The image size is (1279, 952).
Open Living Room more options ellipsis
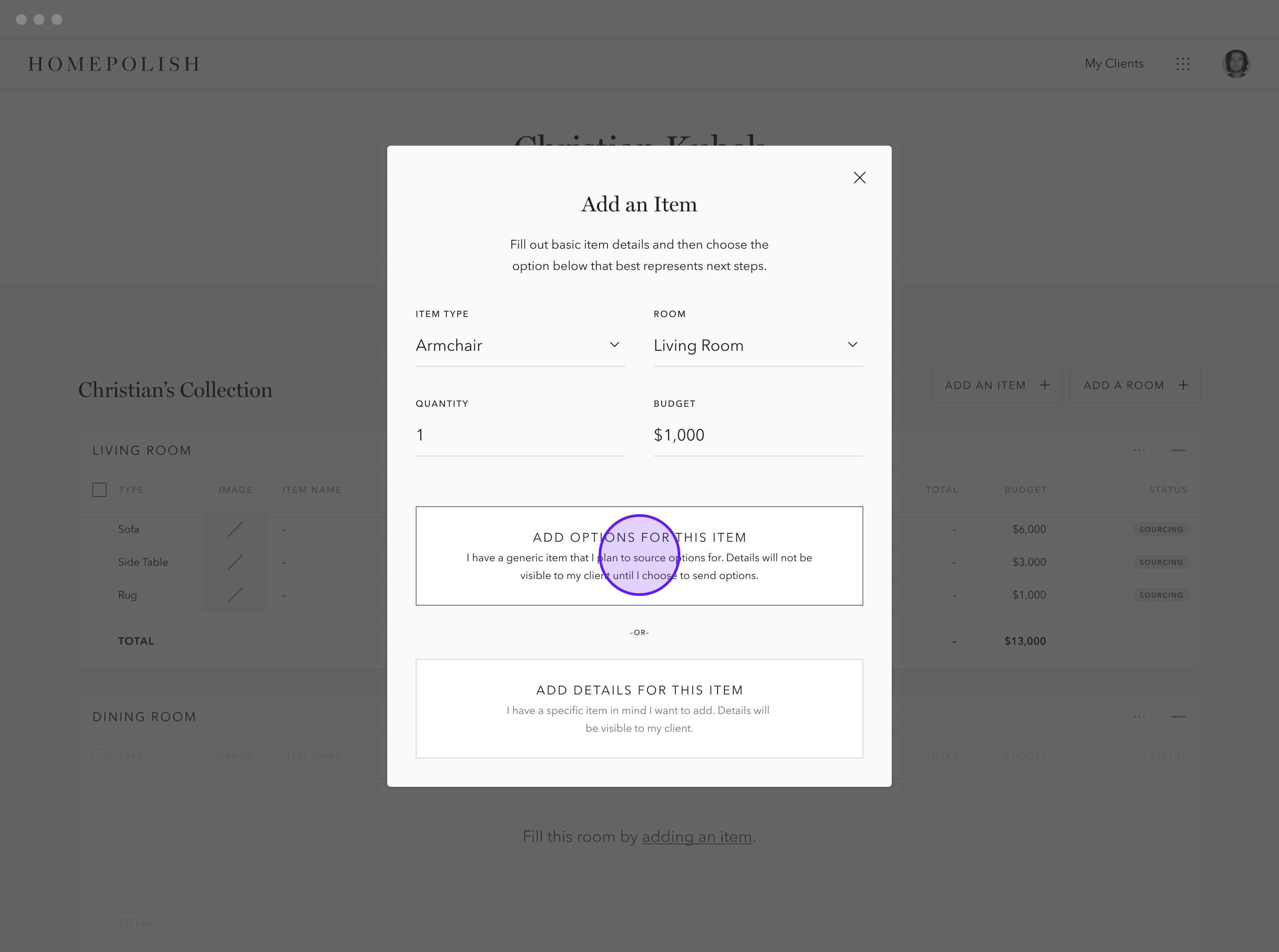(1139, 450)
